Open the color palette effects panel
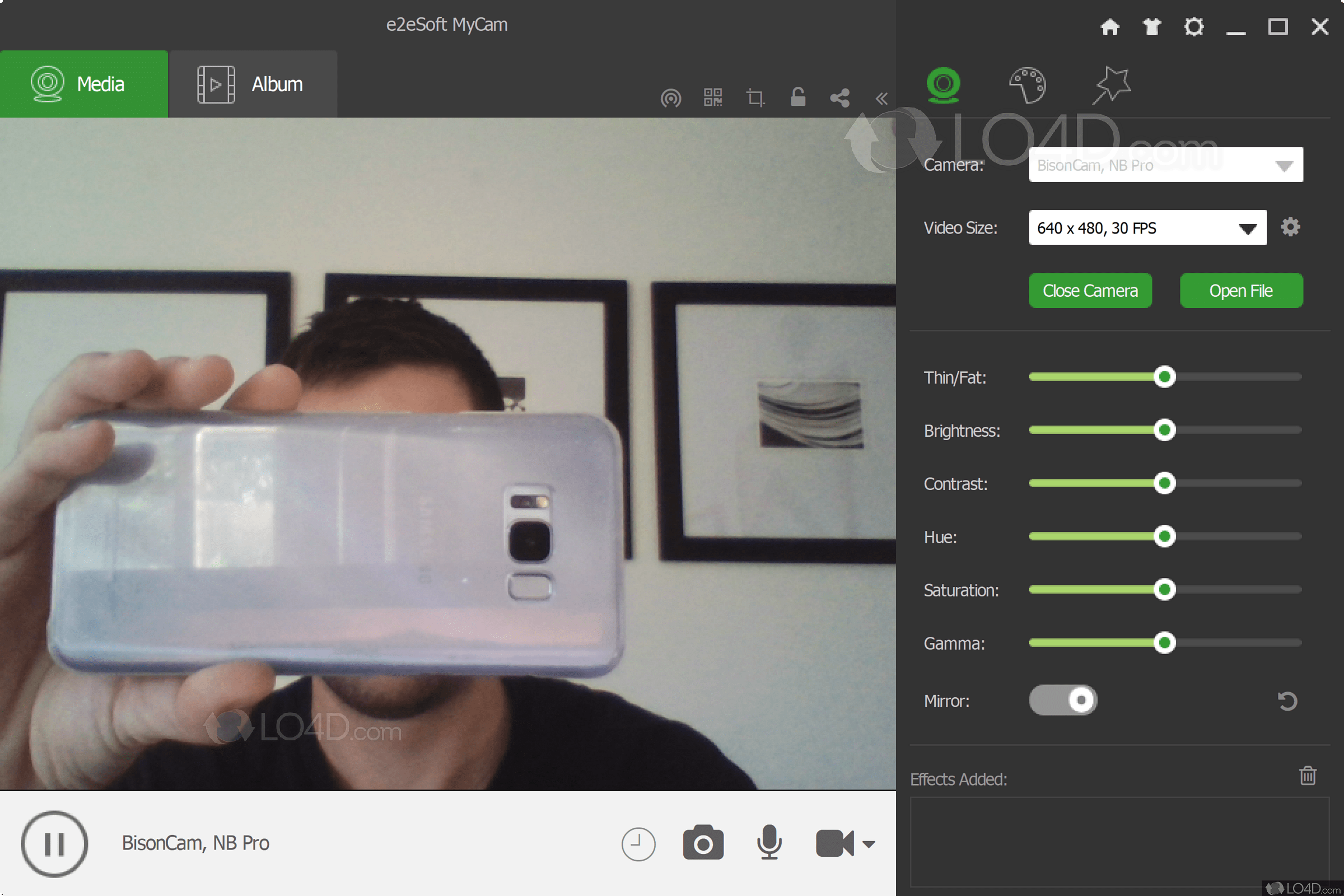 1027,85
